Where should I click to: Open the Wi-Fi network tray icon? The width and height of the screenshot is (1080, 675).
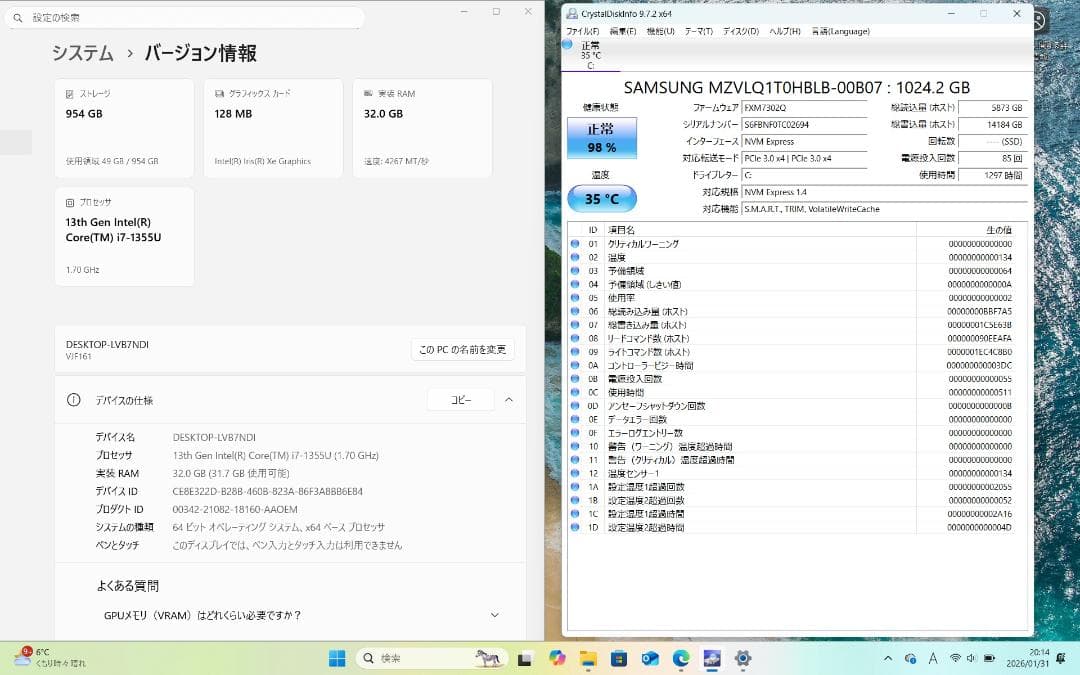[955, 658]
